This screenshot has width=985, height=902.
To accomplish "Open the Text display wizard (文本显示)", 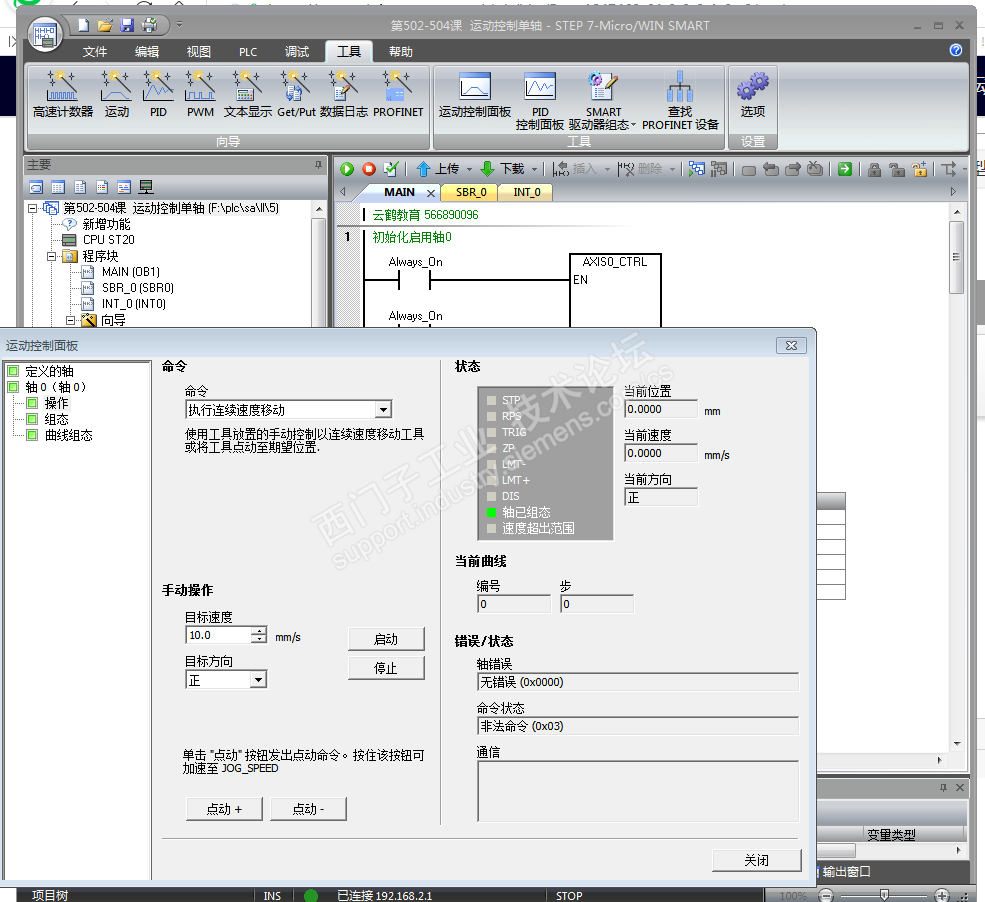I will (248, 94).
